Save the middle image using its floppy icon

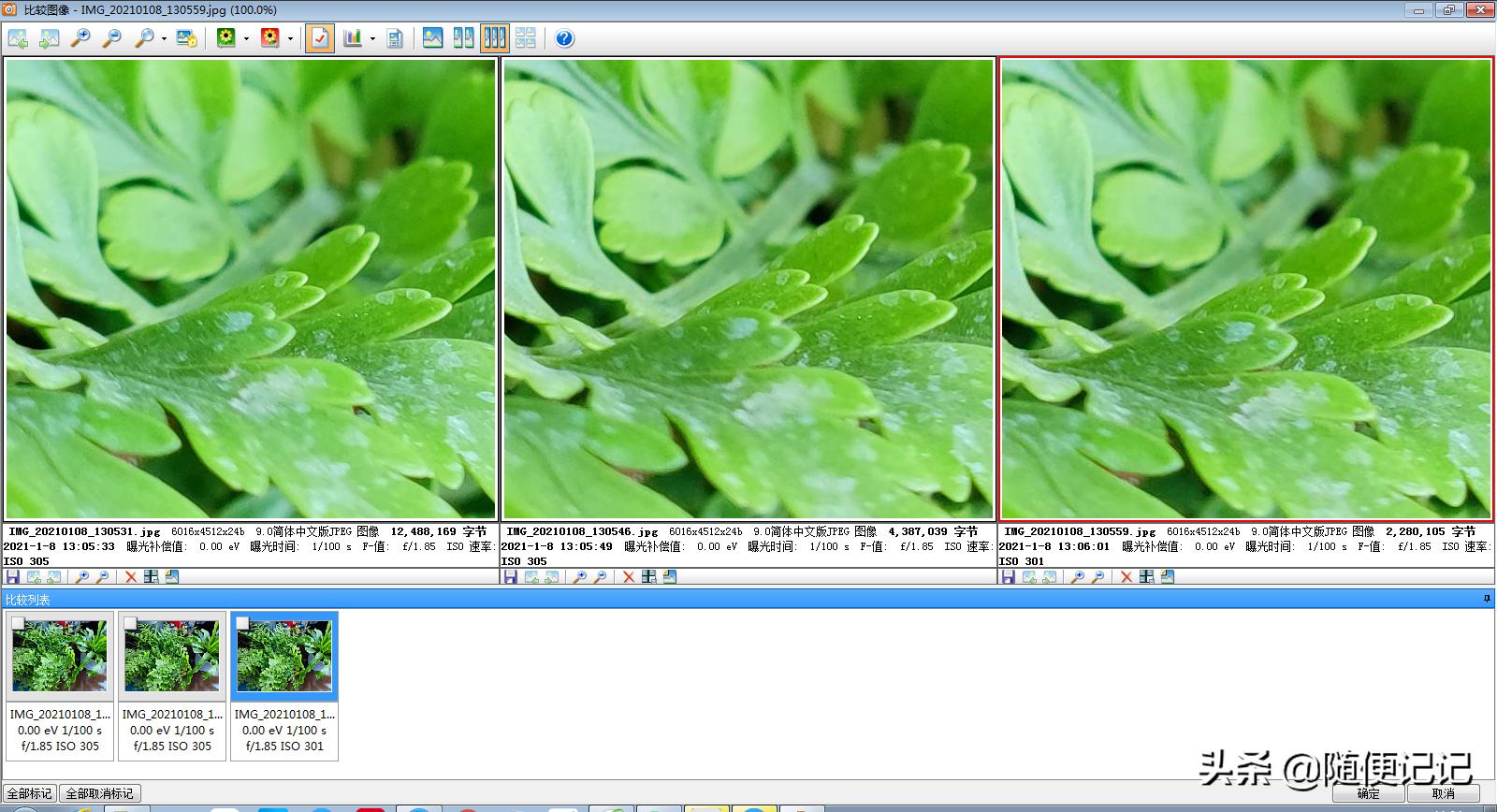(x=511, y=577)
